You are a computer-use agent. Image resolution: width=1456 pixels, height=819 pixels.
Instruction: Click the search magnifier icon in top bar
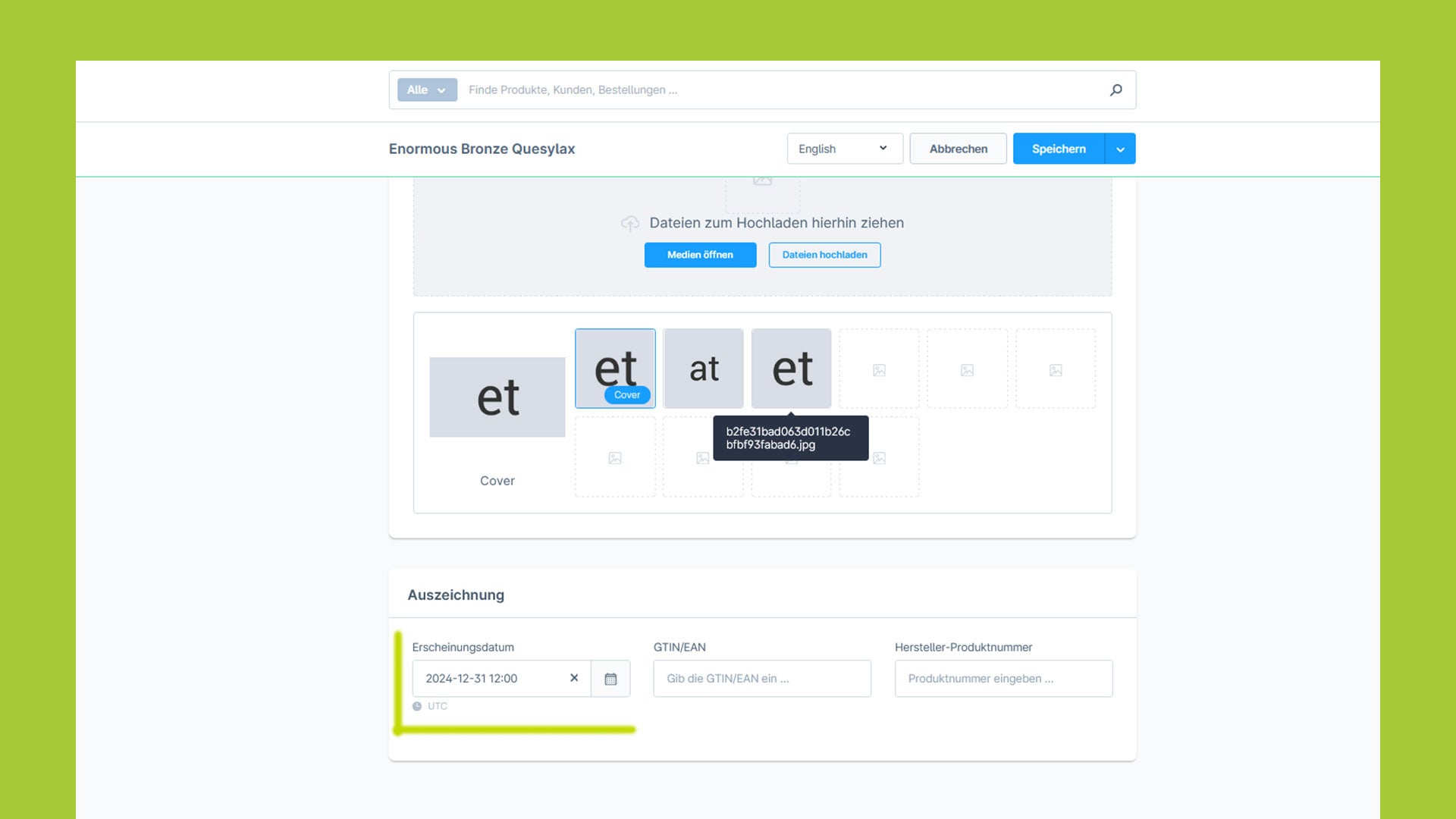(1116, 89)
